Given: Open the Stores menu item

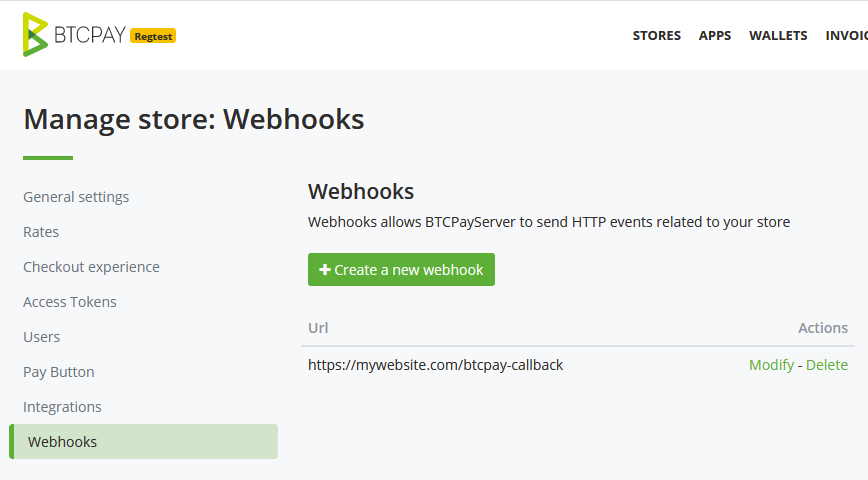Looking at the screenshot, I should click(657, 35).
